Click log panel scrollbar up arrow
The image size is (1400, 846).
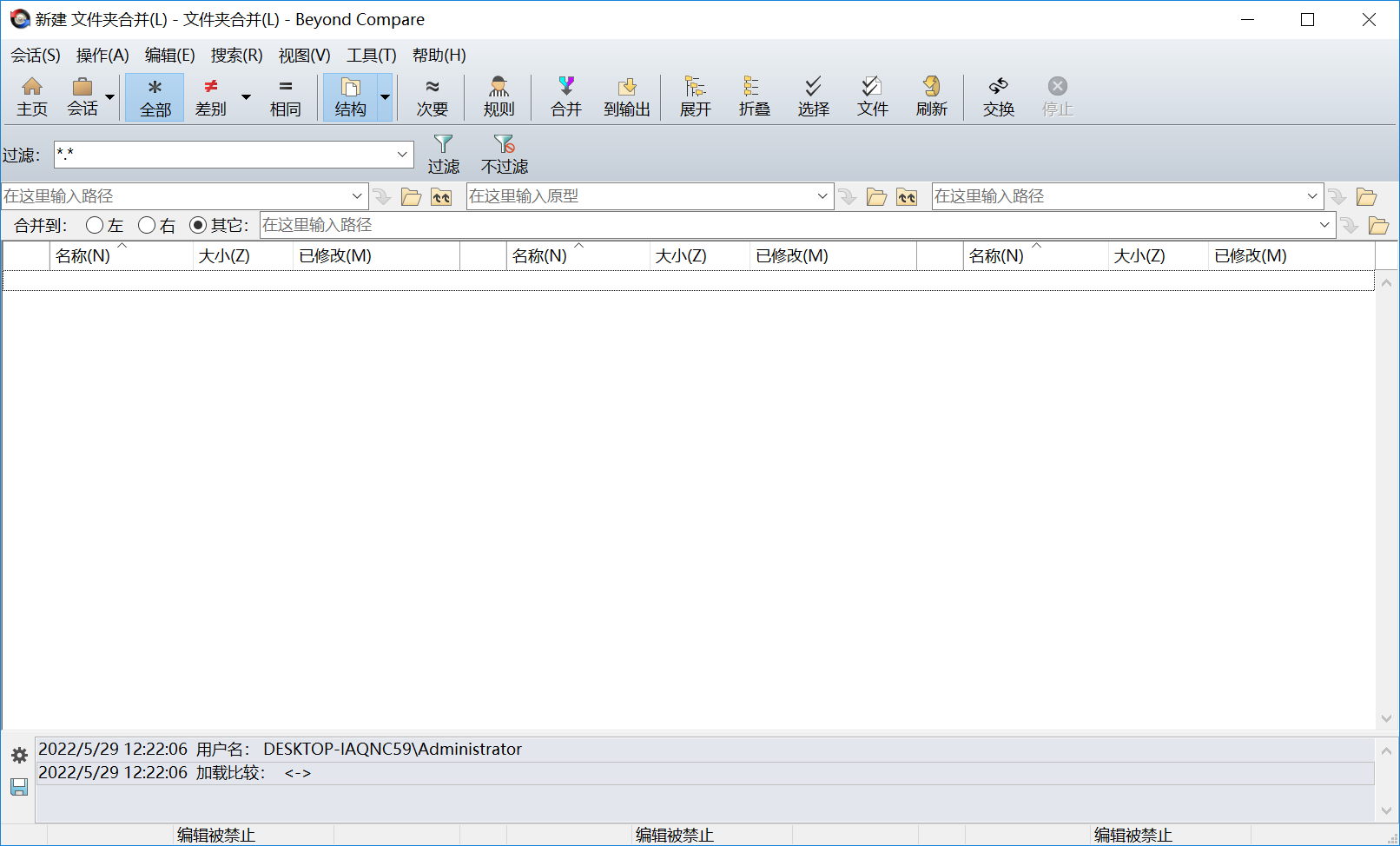click(1386, 751)
